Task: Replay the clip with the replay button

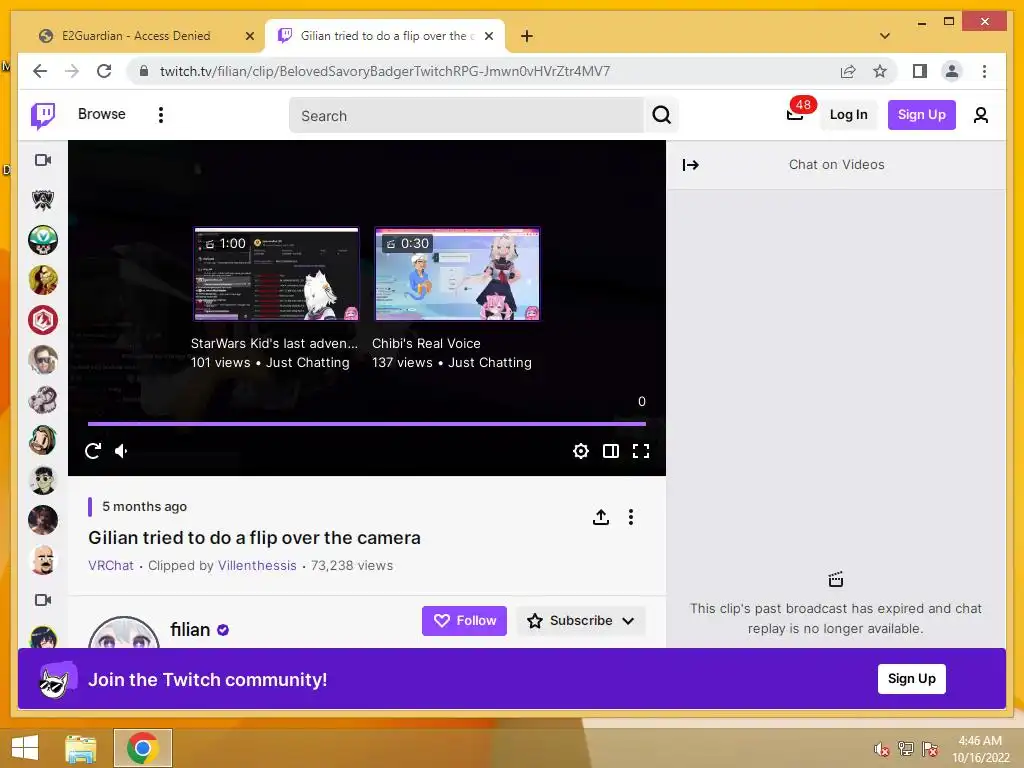Action: point(93,451)
